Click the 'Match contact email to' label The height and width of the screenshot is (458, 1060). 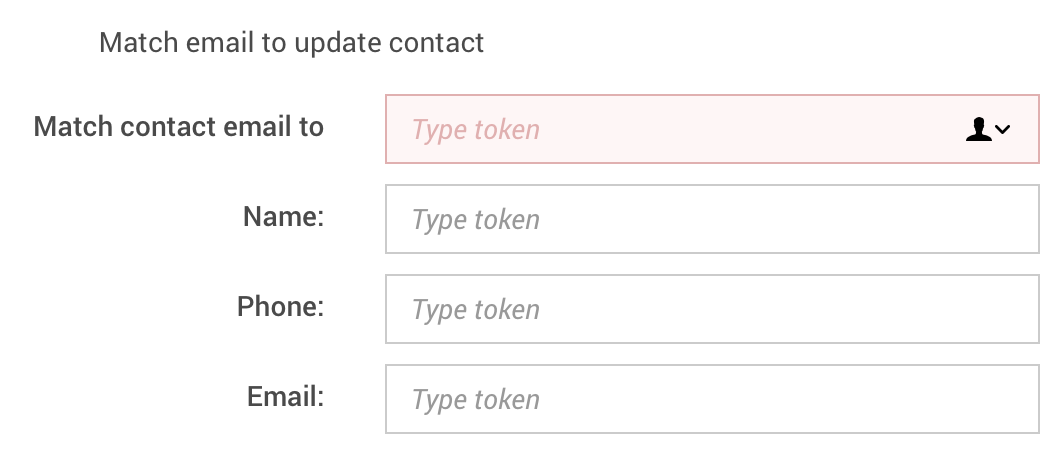pyautogui.click(x=179, y=127)
